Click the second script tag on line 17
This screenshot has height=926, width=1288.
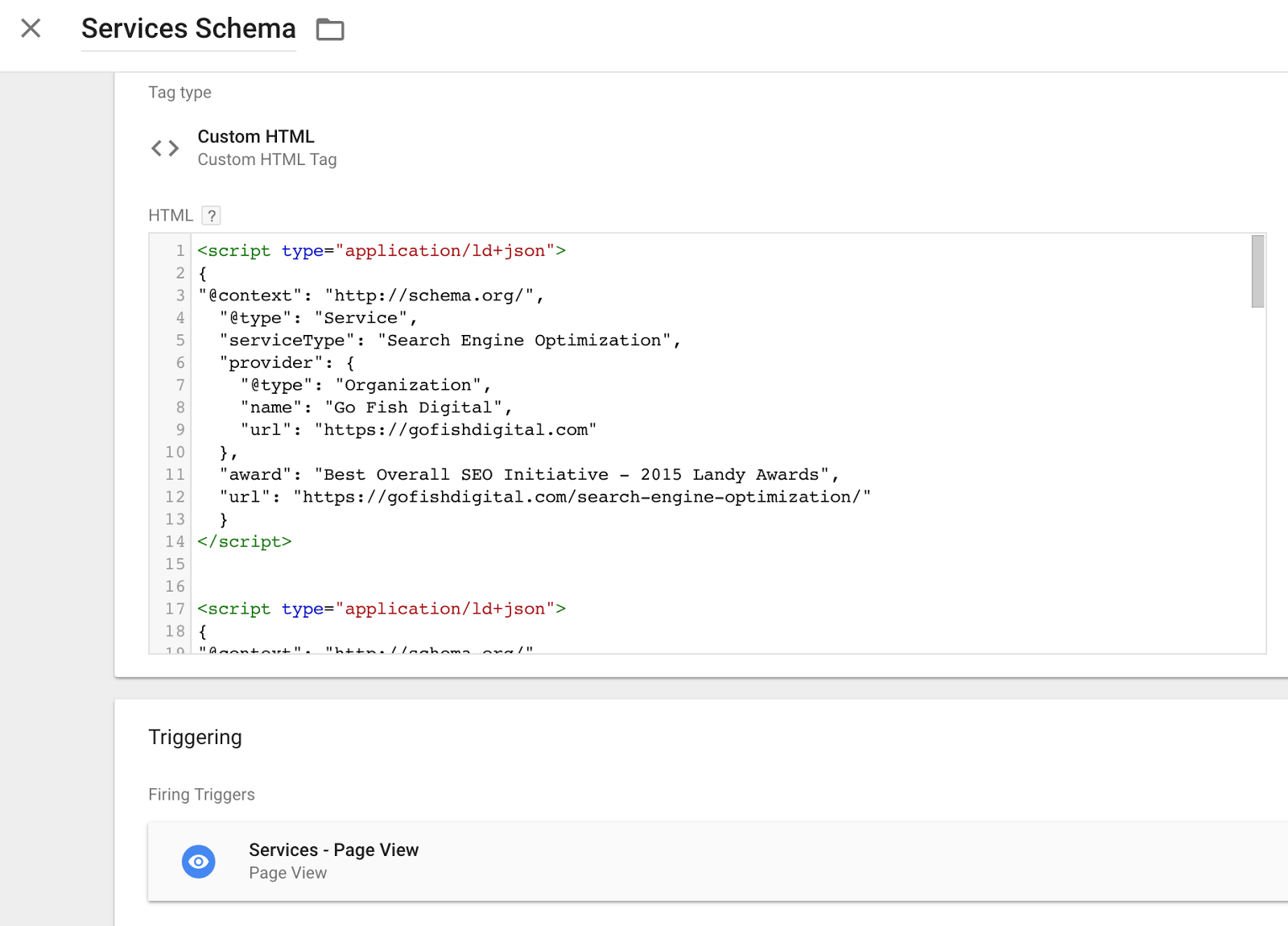click(382, 610)
